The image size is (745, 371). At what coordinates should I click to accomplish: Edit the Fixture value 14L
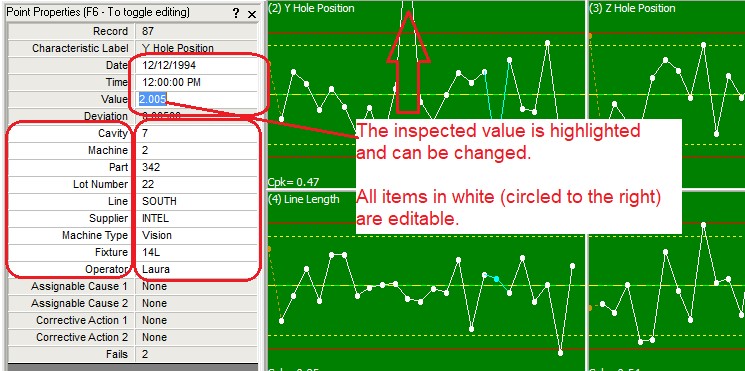[197, 252]
